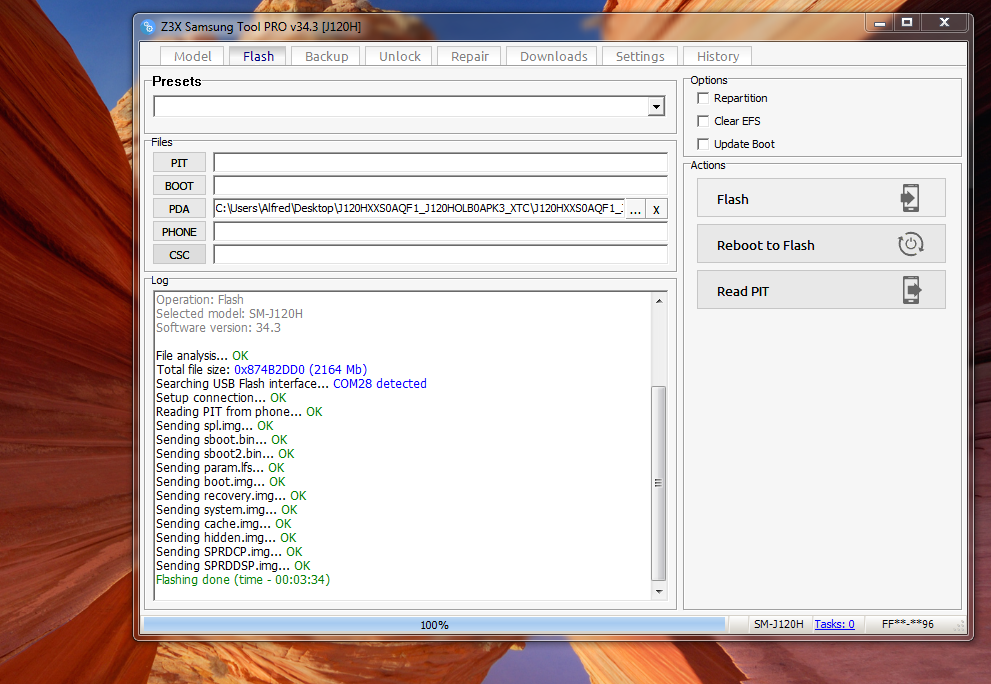Image resolution: width=991 pixels, height=684 pixels.
Task: Click the CSC file button
Action: click(x=179, y=255)
